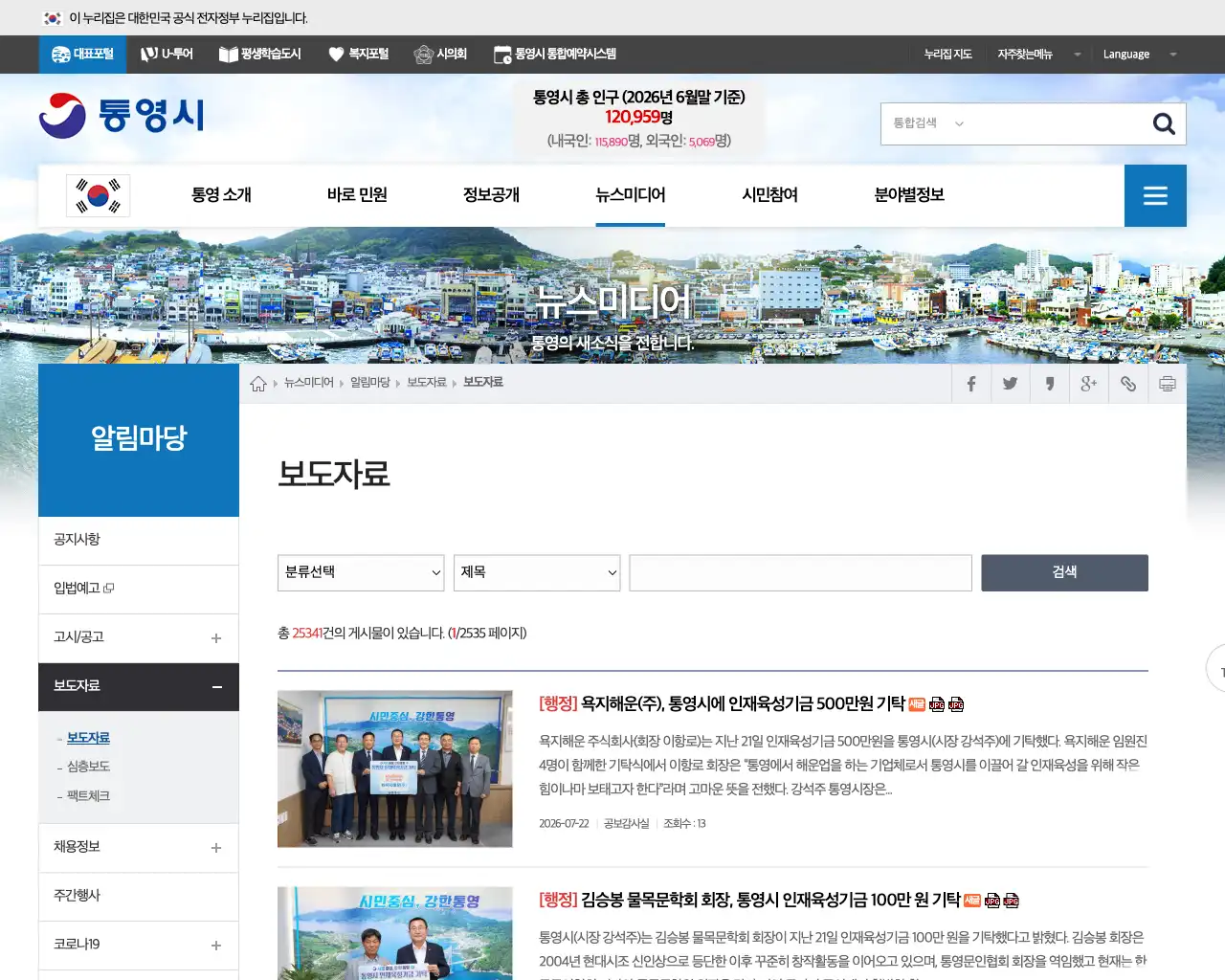Open first JPG attachment of 욕지해운 article
Screen dimensions: 1225x980
coord(937,704)
